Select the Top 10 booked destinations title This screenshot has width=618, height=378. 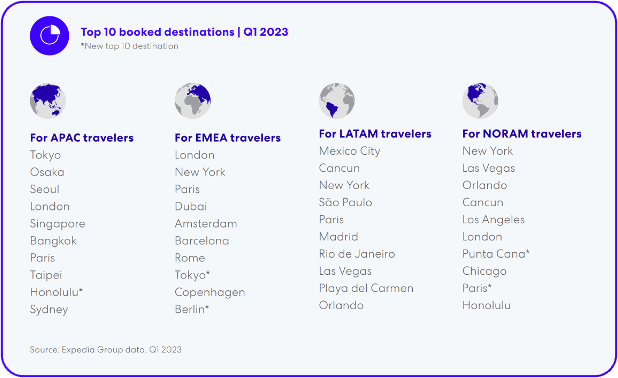[184, 32]
